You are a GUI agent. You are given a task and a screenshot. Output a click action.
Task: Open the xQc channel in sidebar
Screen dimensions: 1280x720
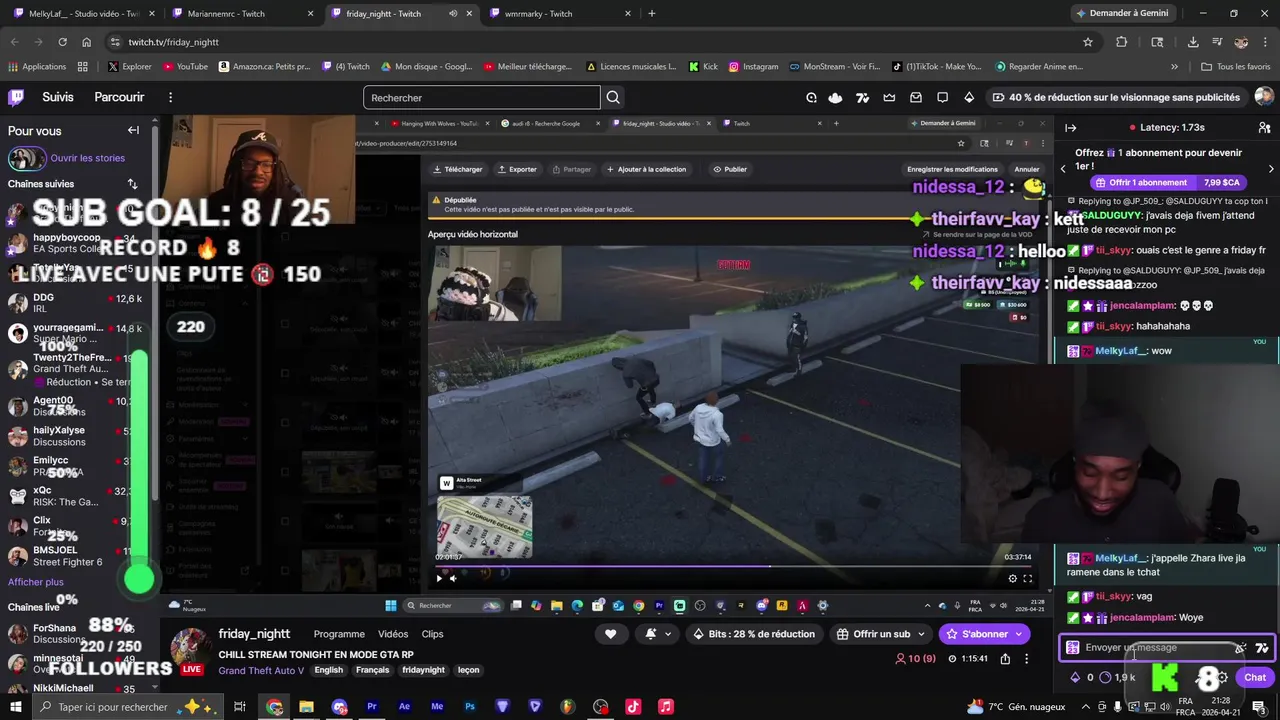click(x=76, y=497)
